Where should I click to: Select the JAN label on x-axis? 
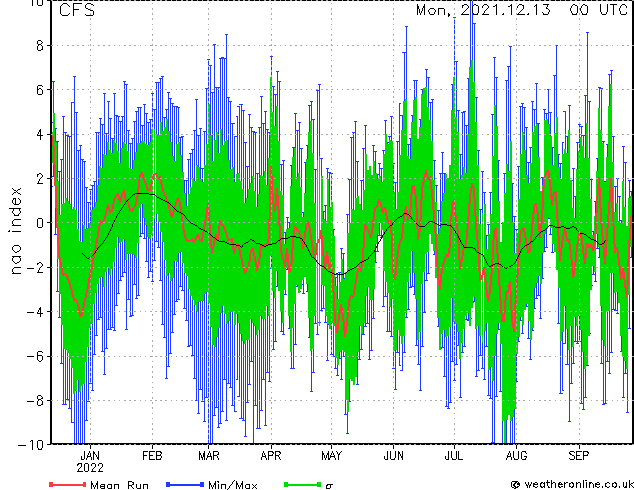click(90, 456)
